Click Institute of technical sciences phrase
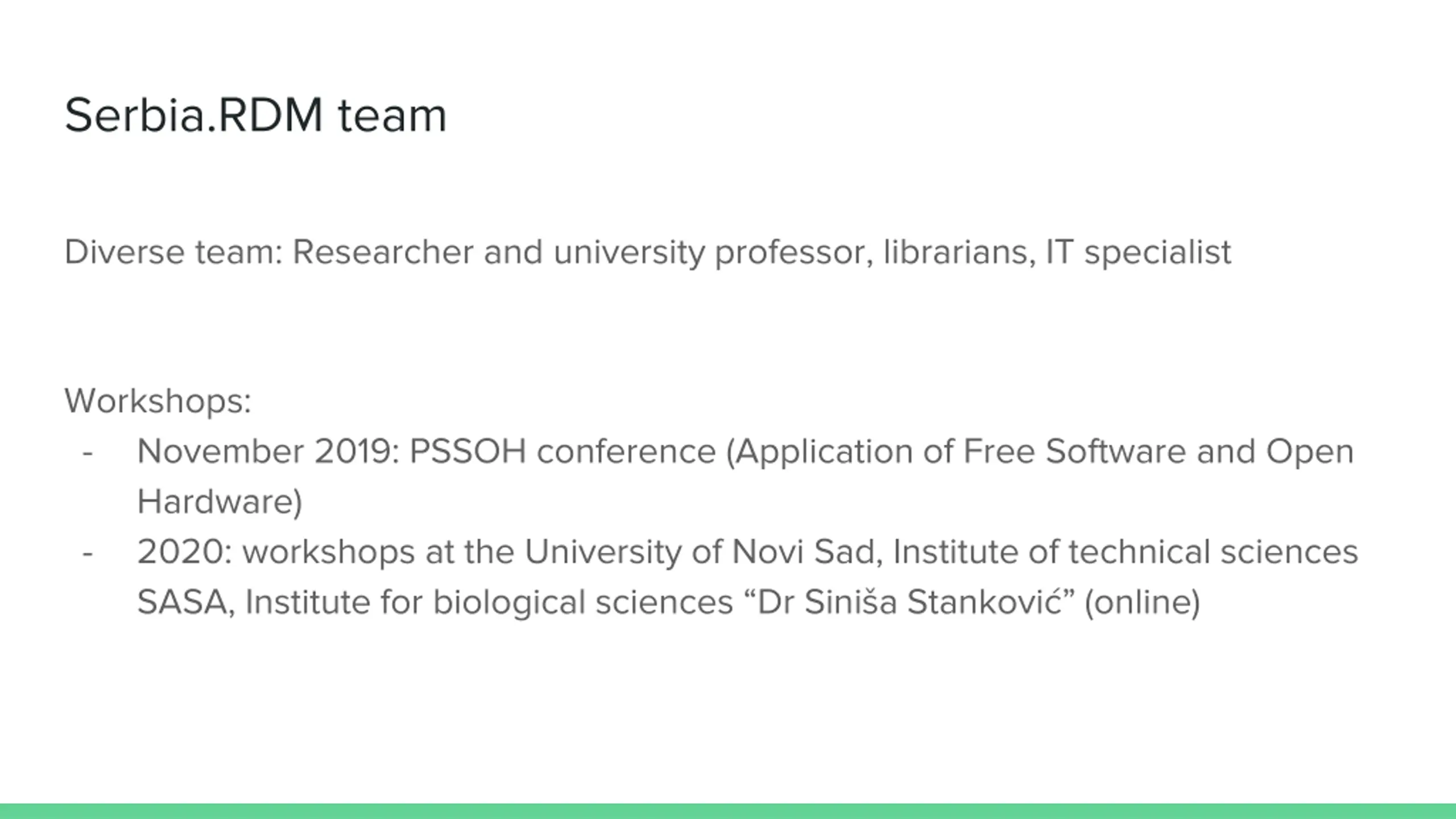This screenshot has width=1456, height=819. click(1126, 552)
